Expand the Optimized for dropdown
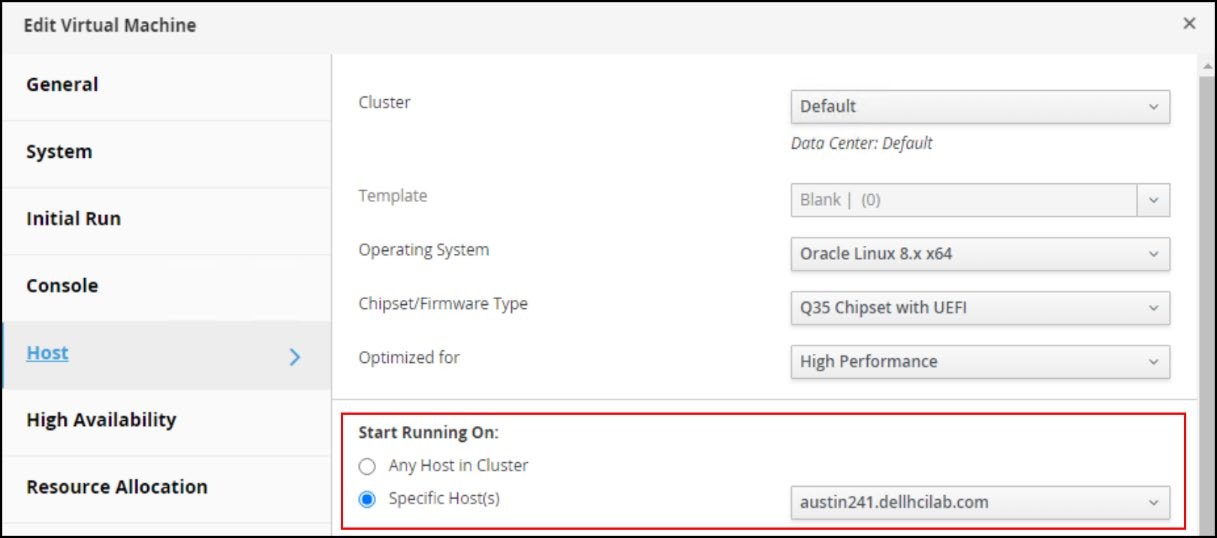 pyautogui.click(x=979, y=362)
